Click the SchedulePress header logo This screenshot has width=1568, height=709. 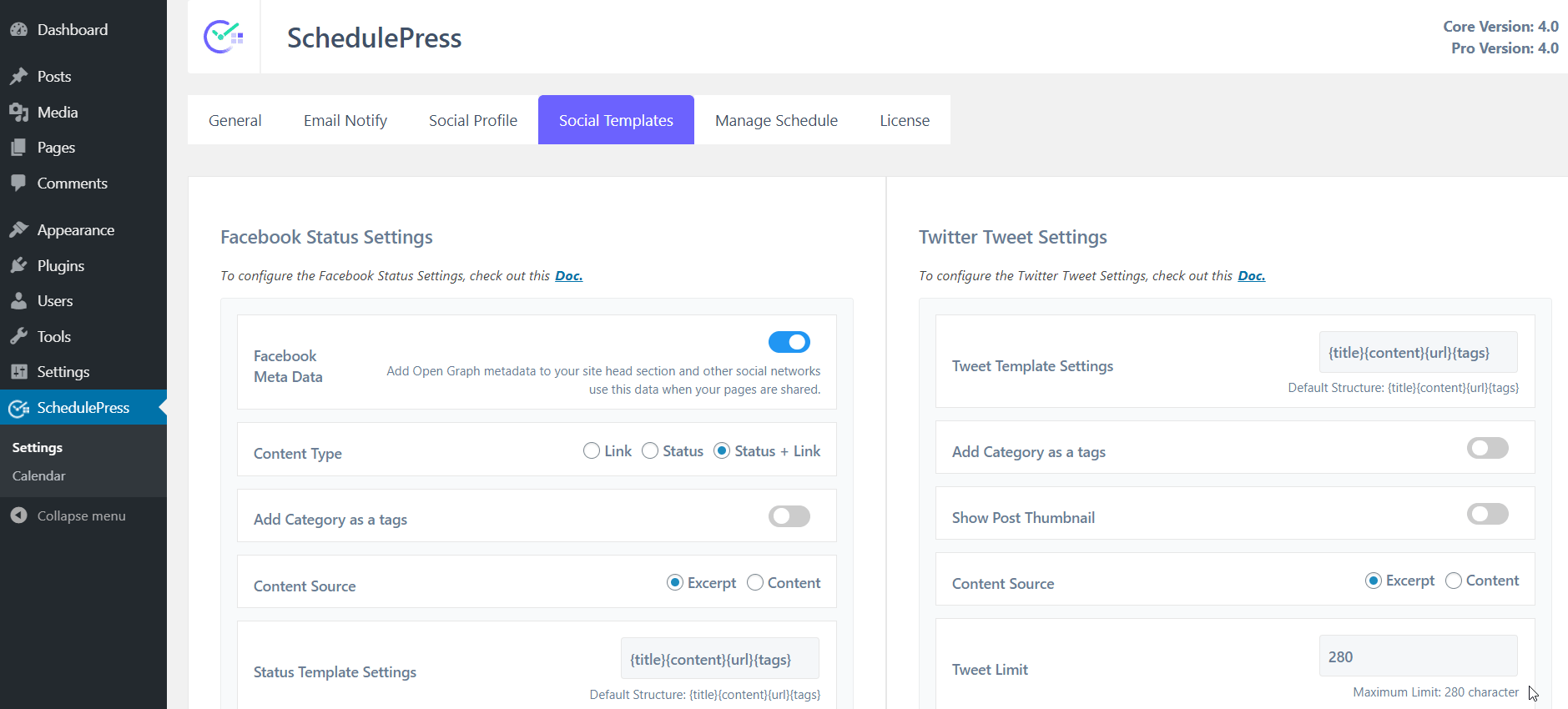click(x=224, y=37)
